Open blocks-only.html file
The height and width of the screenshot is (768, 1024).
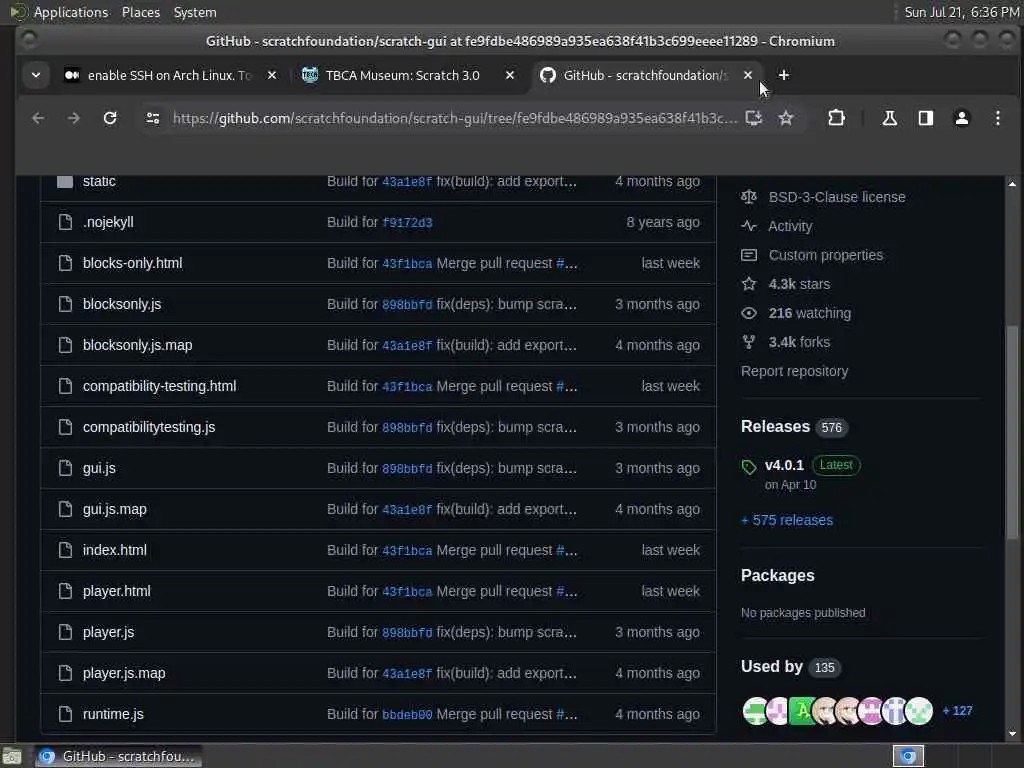point(132,263)
